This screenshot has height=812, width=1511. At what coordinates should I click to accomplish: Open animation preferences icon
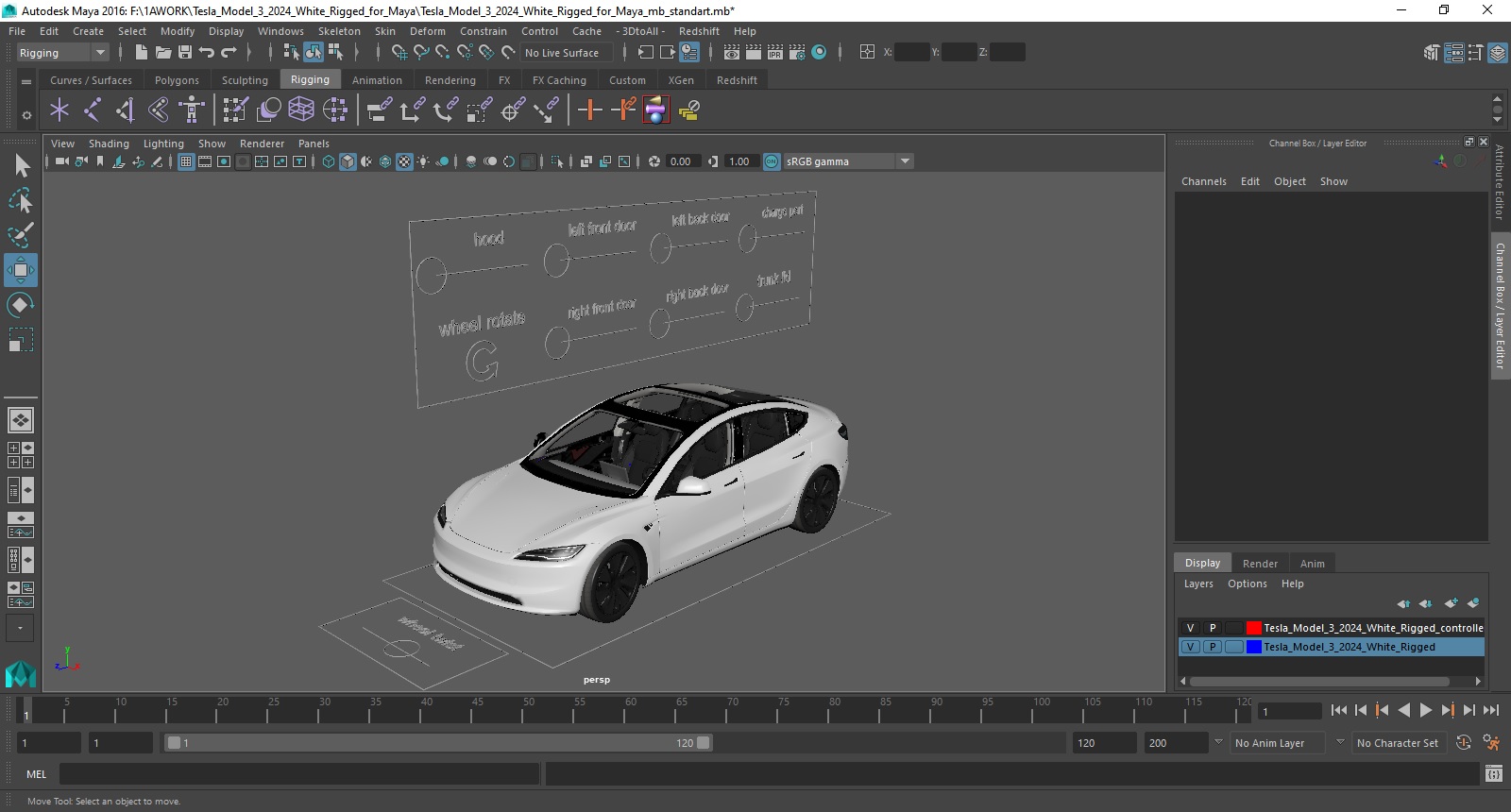[x=1492, y=743]
